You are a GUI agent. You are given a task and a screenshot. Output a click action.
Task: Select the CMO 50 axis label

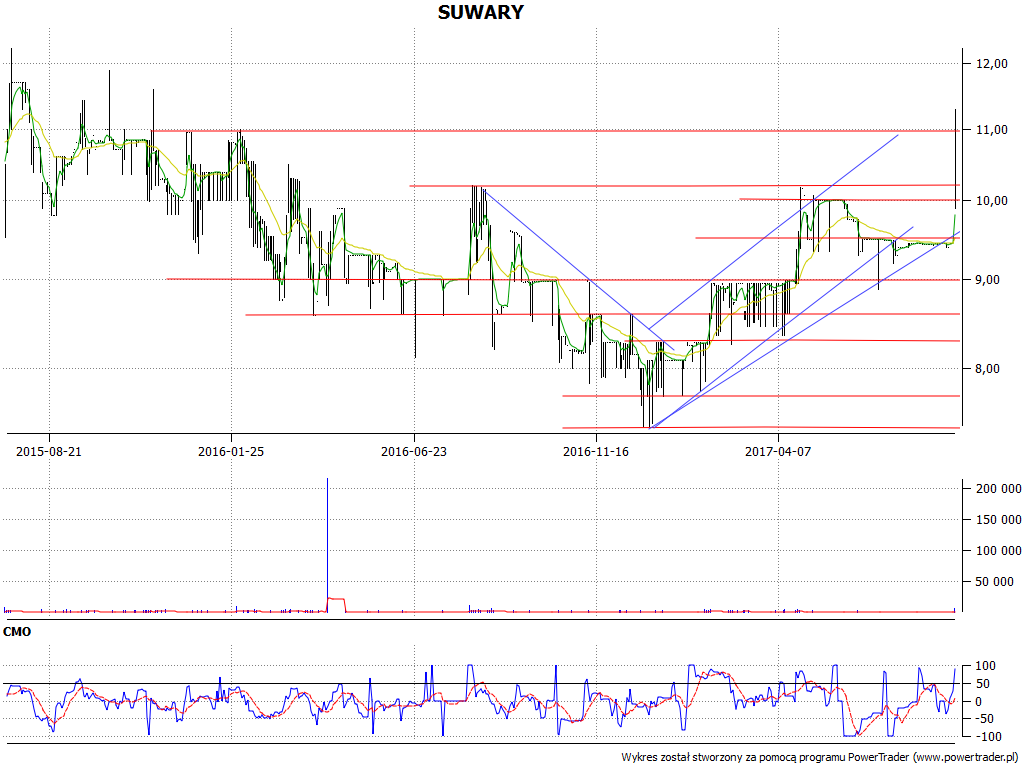985,684
